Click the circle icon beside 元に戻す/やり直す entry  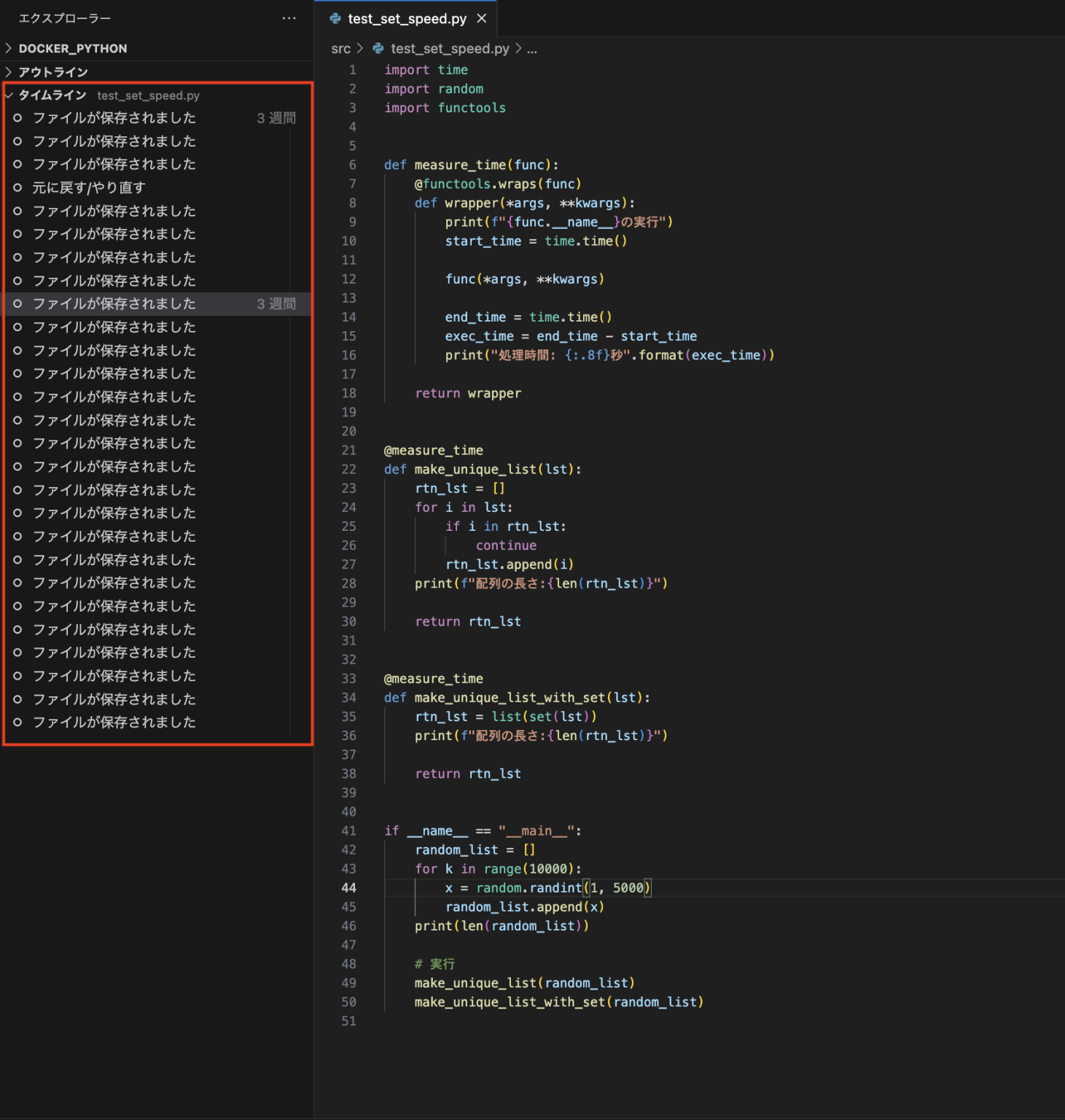[17, 187]
